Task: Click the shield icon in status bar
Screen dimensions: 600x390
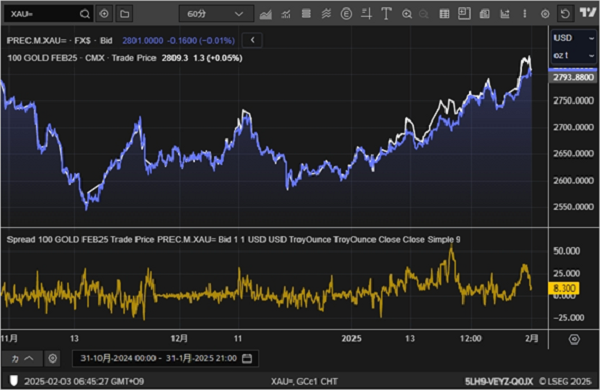Action: coord(14,381)
